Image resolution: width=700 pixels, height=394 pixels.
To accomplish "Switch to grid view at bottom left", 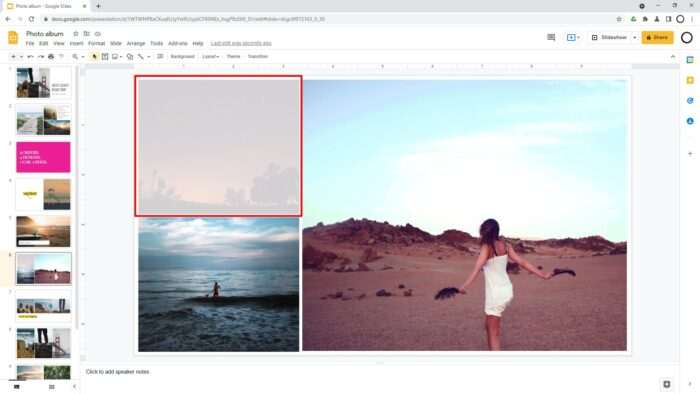I will [51, 387].
